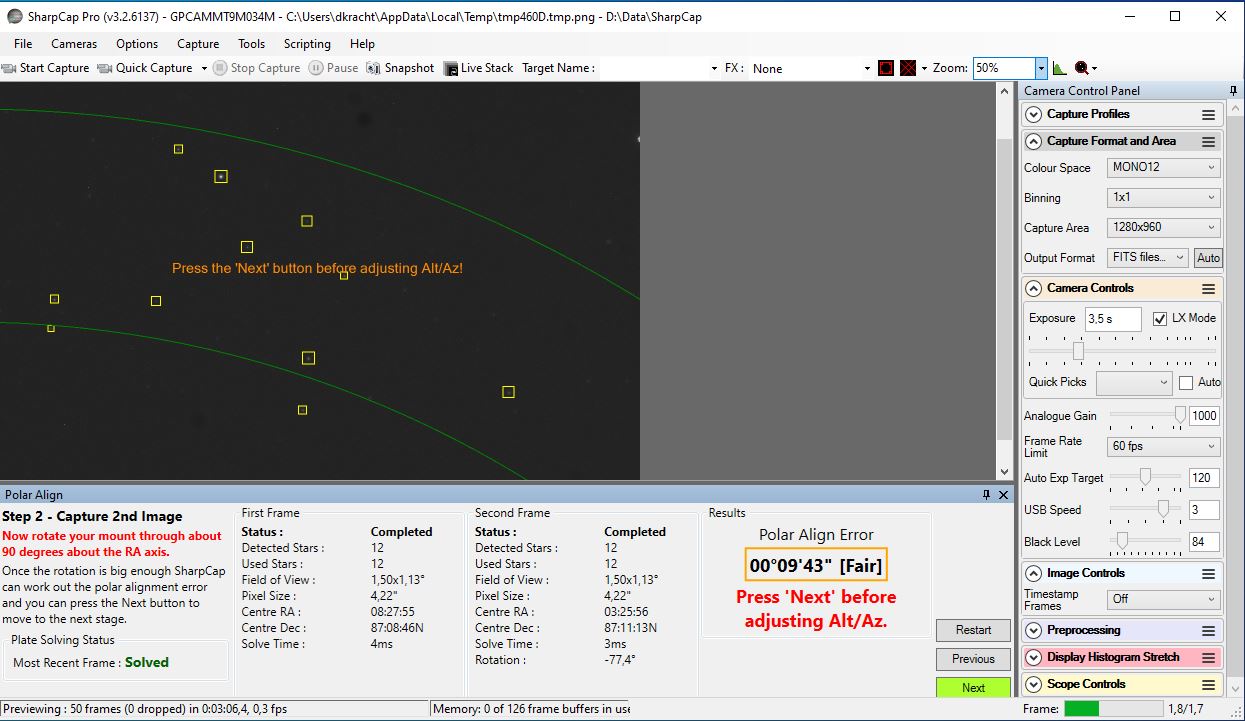Open the Capture Format and Area hamburger menu

click(1208, 142)
